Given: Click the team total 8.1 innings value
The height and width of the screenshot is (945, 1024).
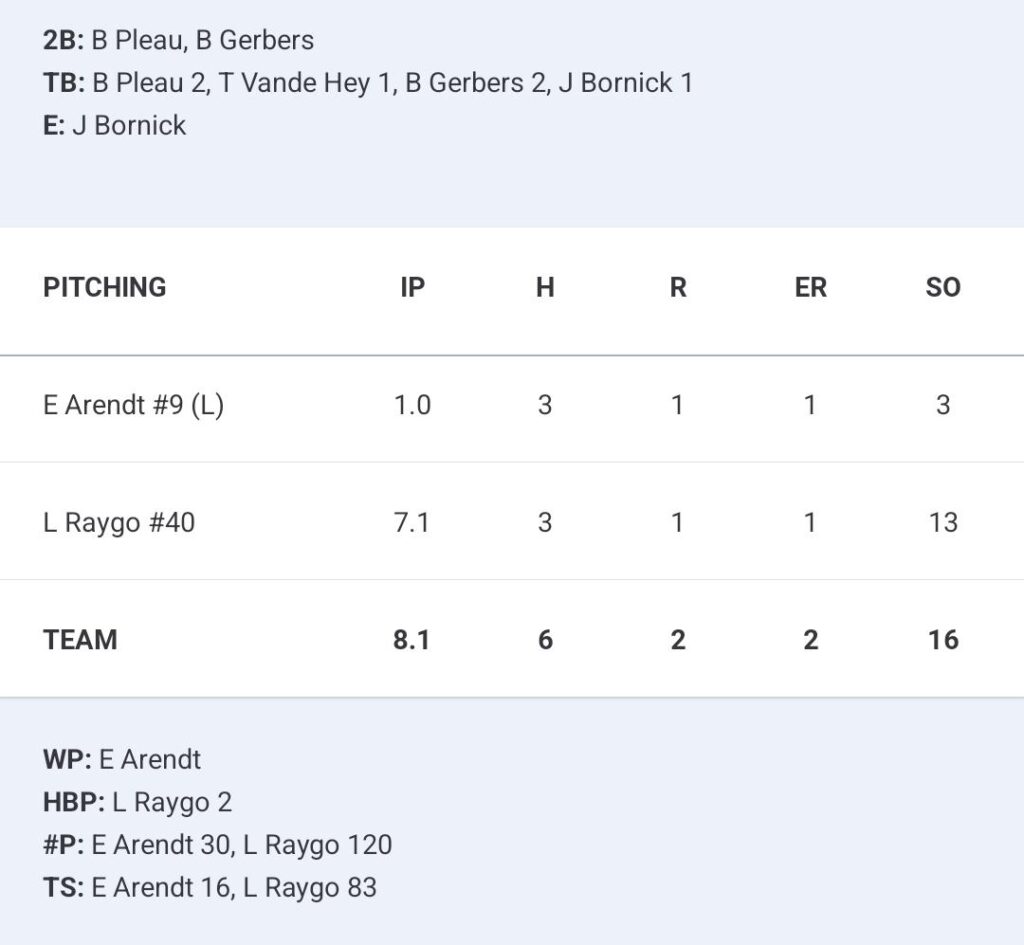Looking at the screenshot, I should [412, 639].
